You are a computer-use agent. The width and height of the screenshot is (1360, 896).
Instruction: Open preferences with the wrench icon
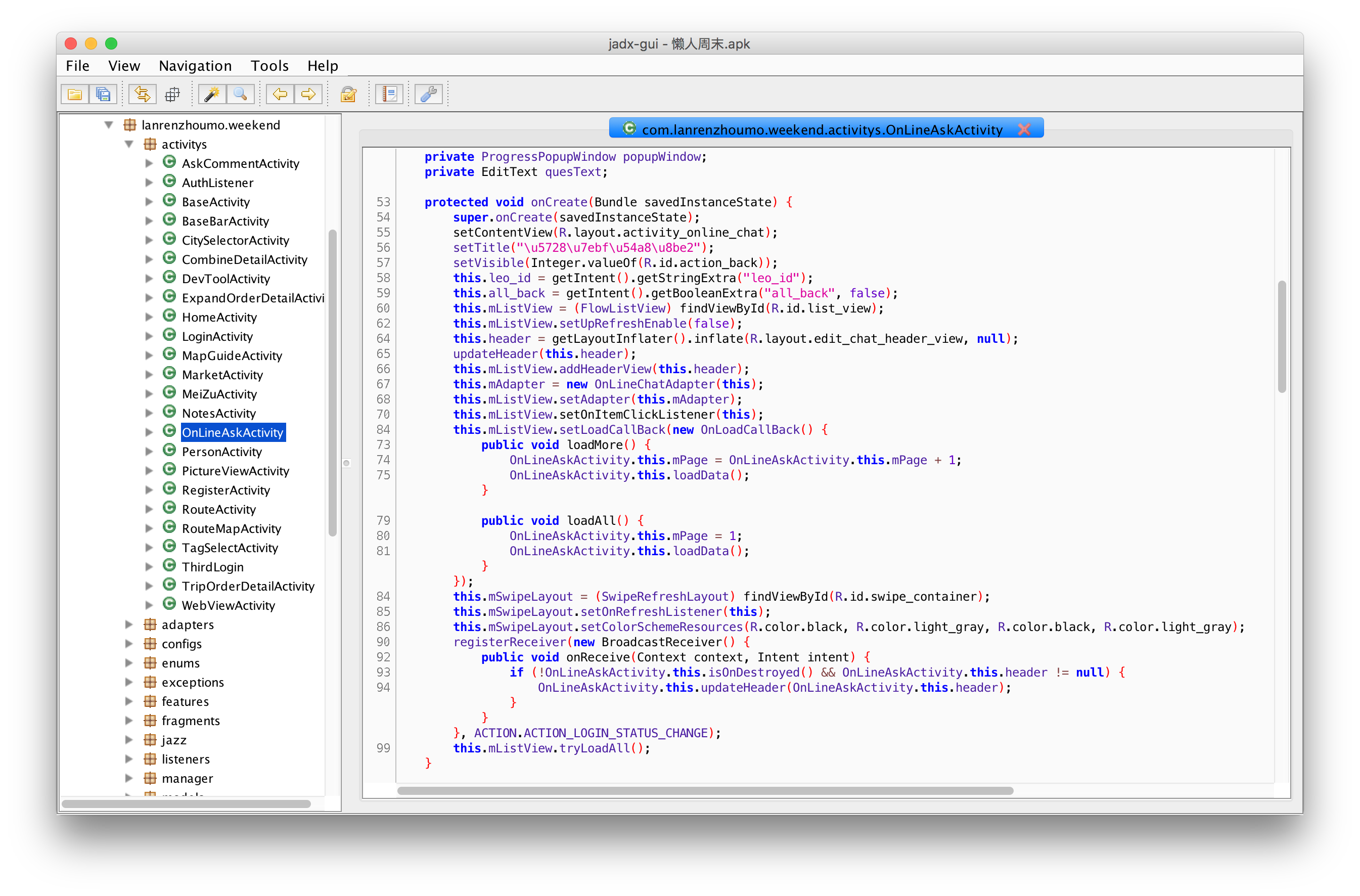coord(429,94)
